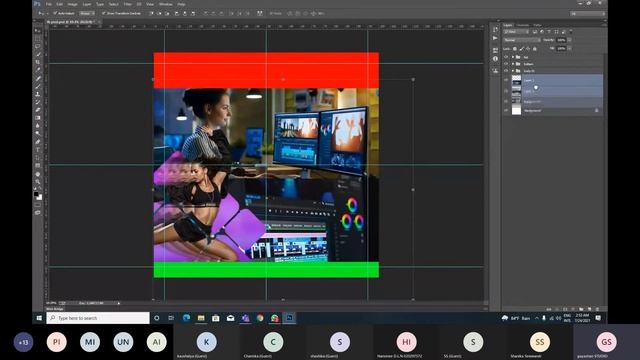Toggle the Auto-Select checkbox
Image resolution: width=640 pixels, height=360 pixels.
[55, 13]
